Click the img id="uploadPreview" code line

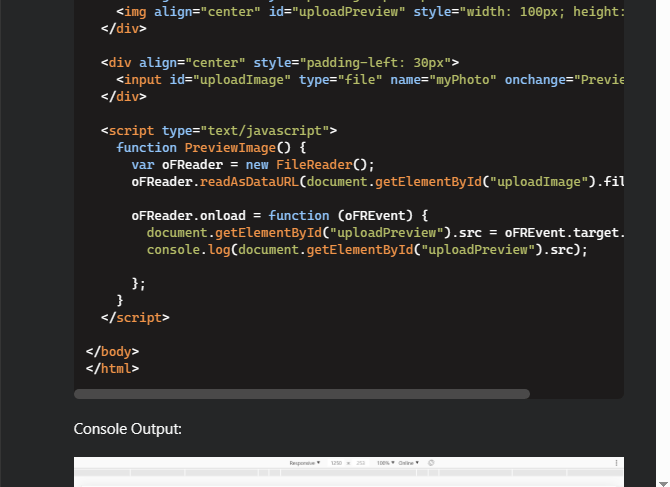tap(370, 12)
